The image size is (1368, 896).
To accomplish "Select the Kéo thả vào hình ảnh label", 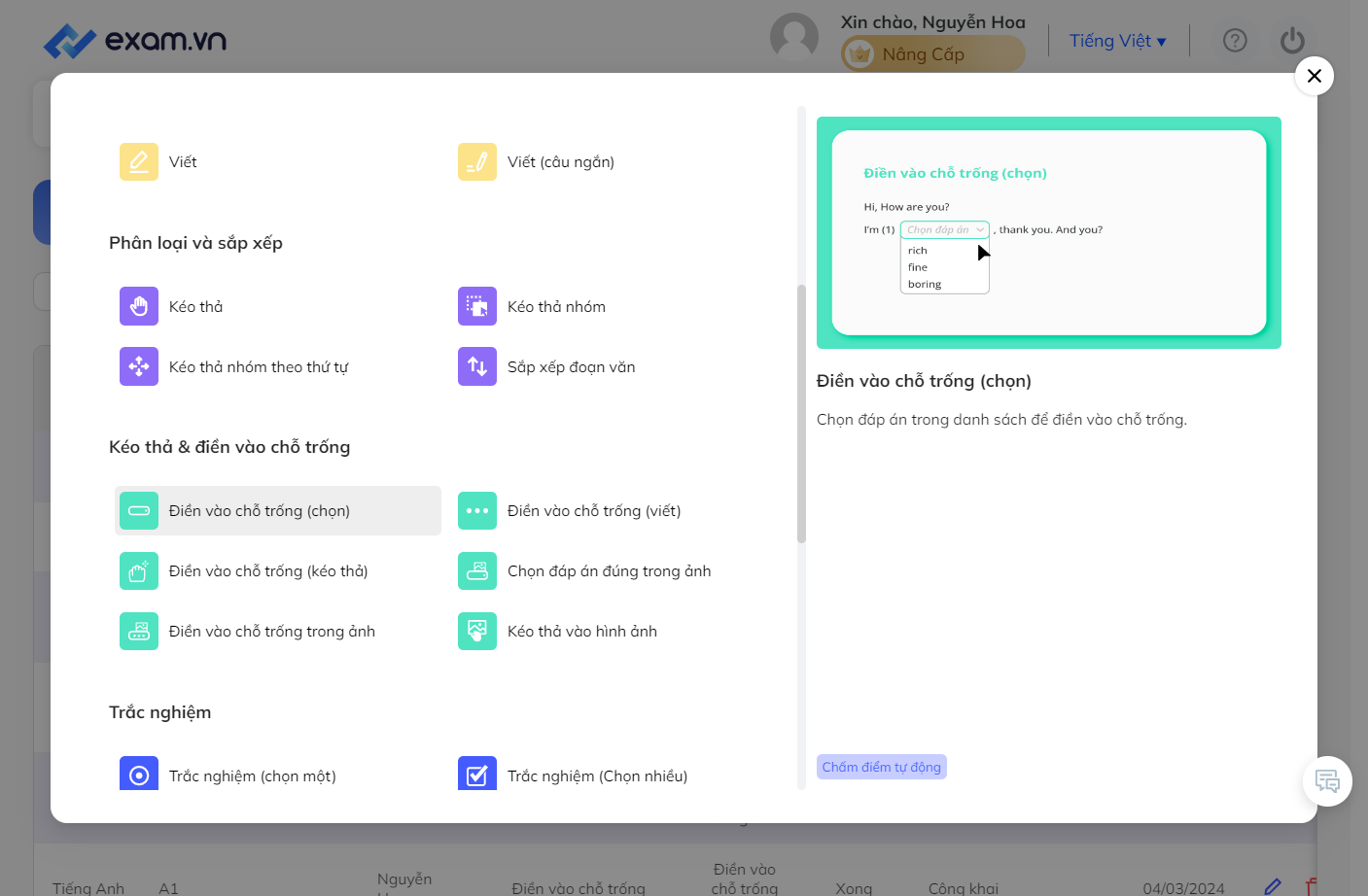I will coord(582,632).
